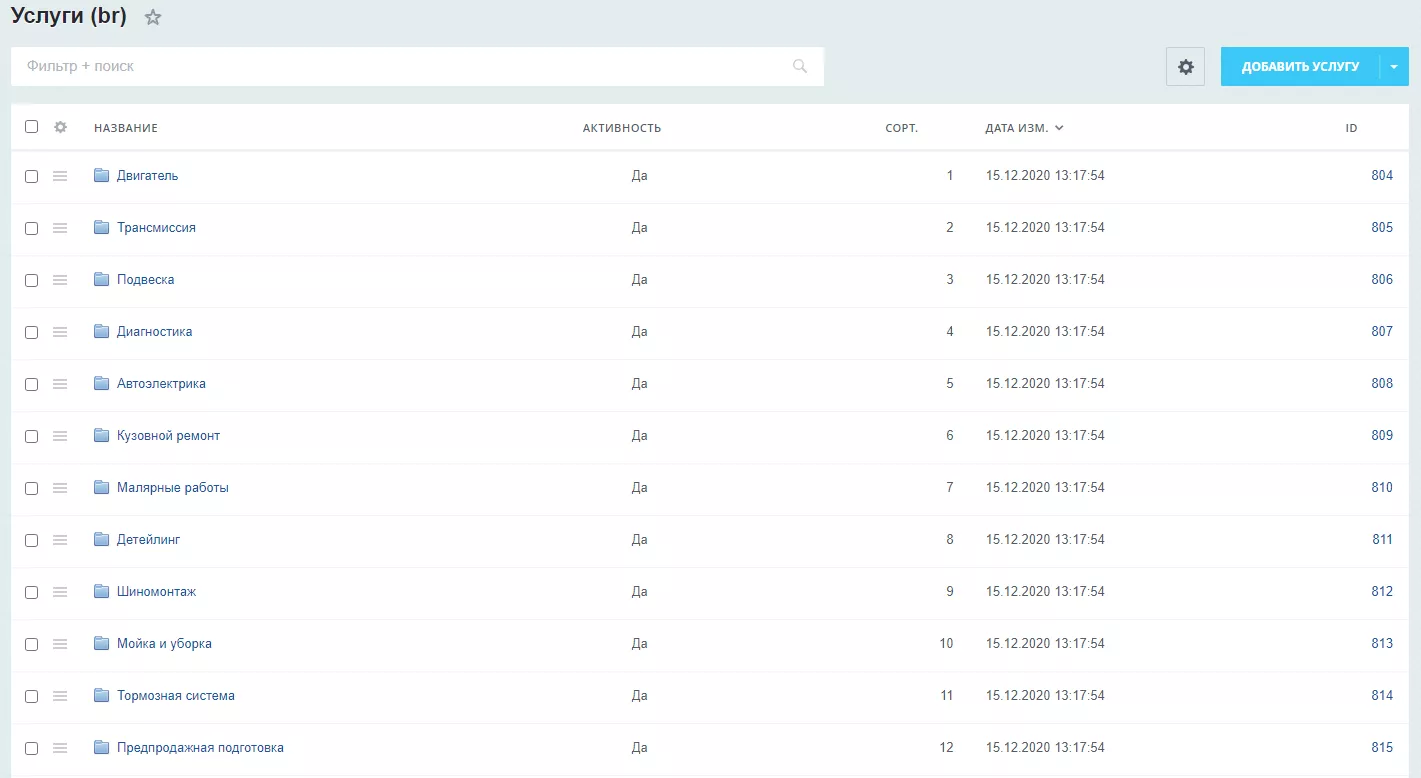Open column settings gear in table header

click(60, 127)
